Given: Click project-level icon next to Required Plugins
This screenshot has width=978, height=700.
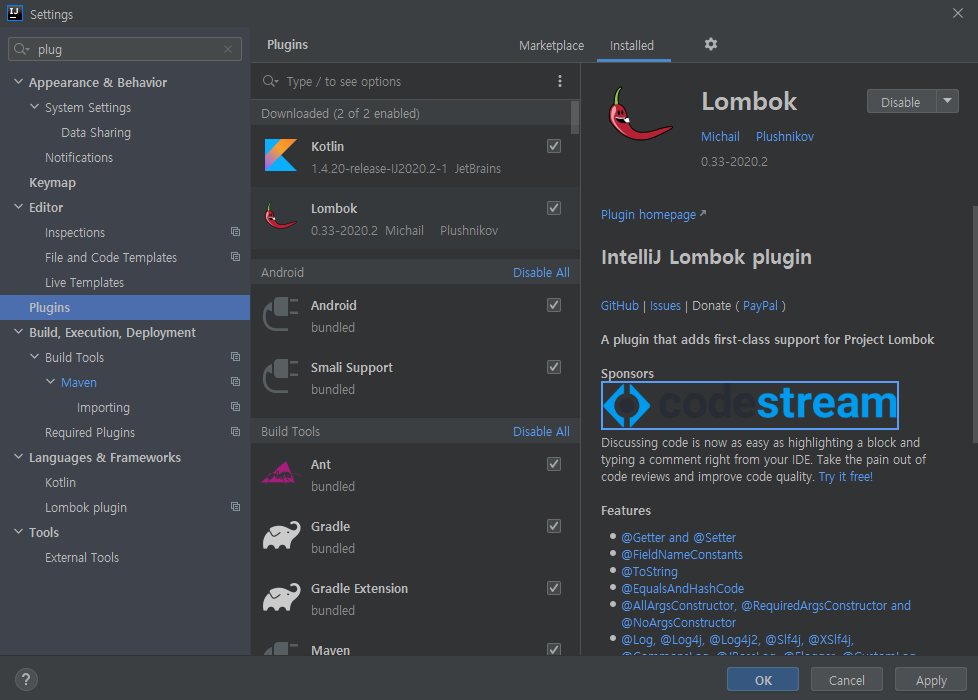Looking at the screenshot, I should (235, 432).
